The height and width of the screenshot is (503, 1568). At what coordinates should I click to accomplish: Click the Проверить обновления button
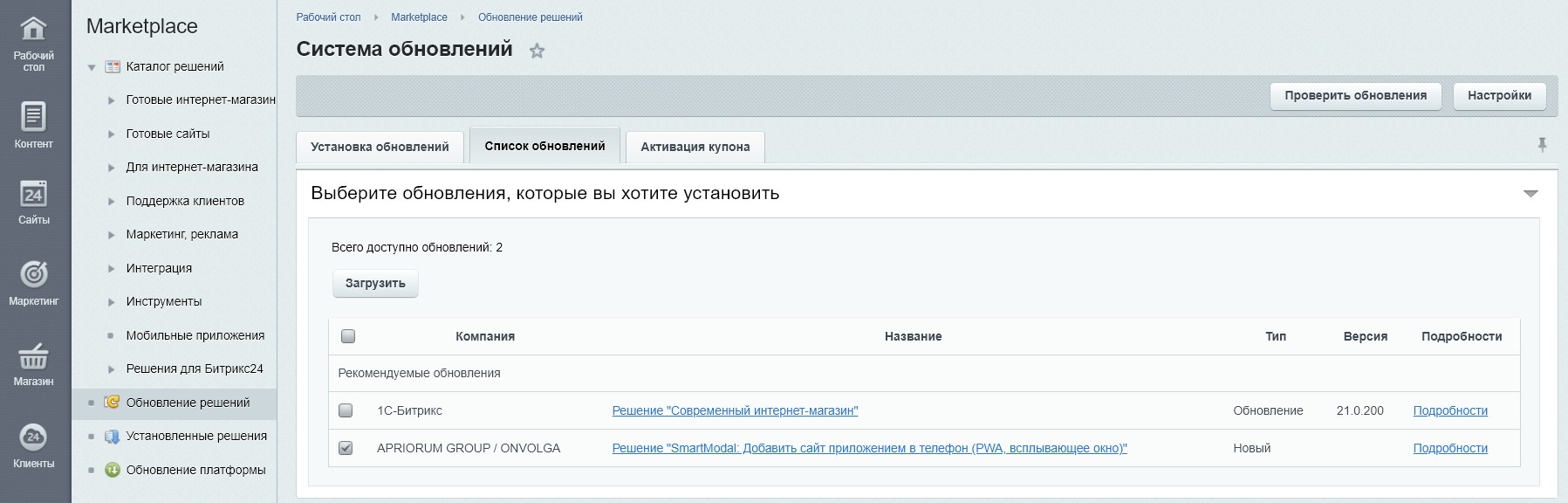pos(1355,95)
